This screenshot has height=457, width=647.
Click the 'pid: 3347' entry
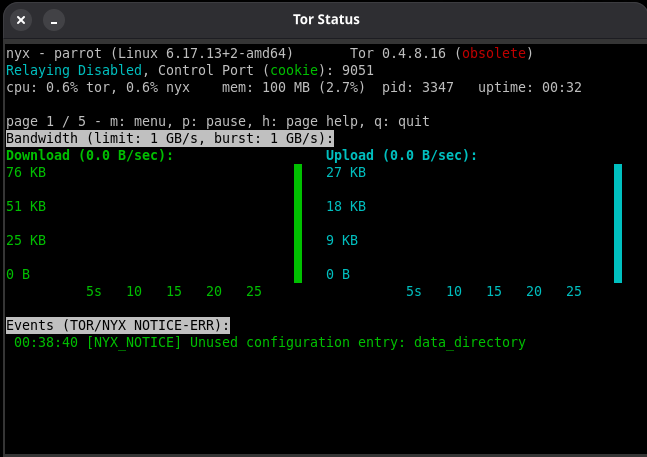pos(418,87)
